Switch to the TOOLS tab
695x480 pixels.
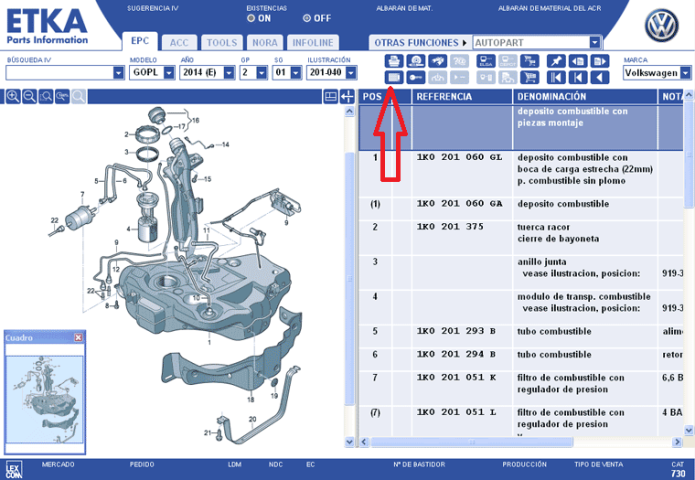[x=222, y=43]
